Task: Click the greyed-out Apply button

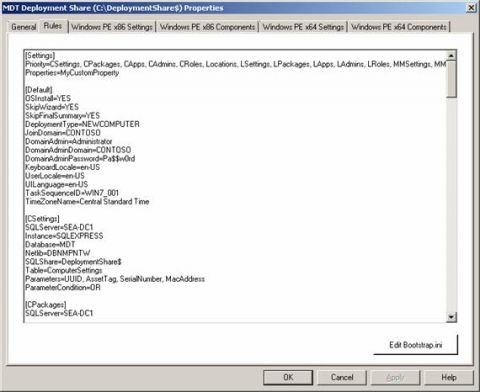Action: [x=396, y=377]
